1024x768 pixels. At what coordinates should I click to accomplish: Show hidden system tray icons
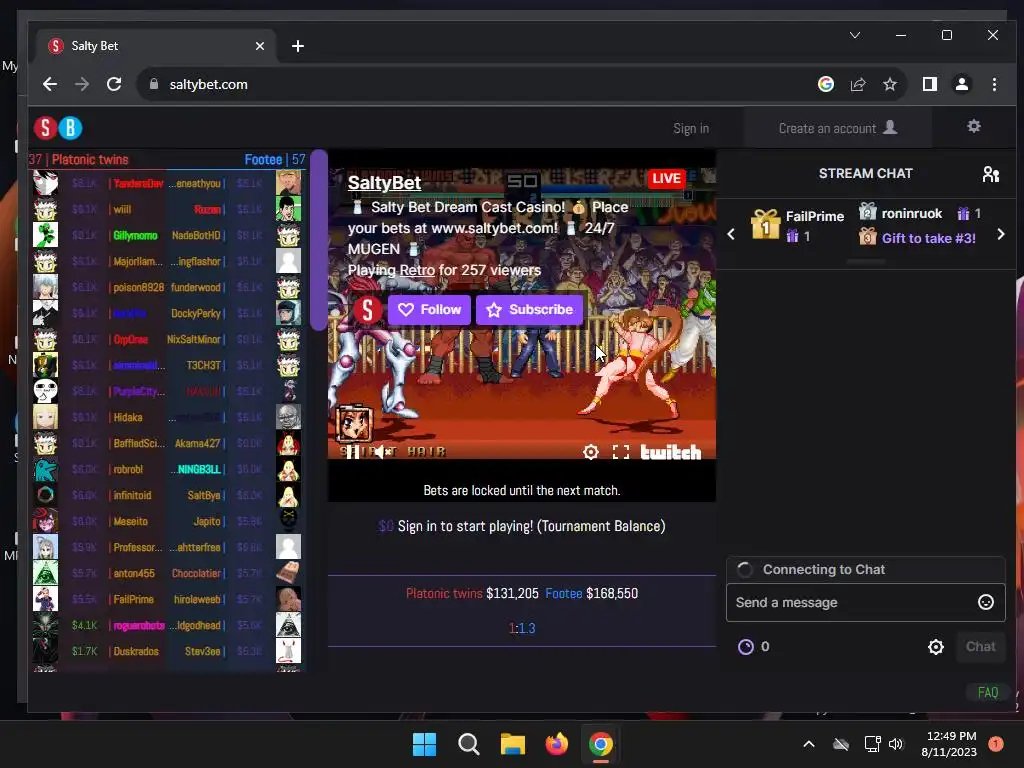point(808,744)
